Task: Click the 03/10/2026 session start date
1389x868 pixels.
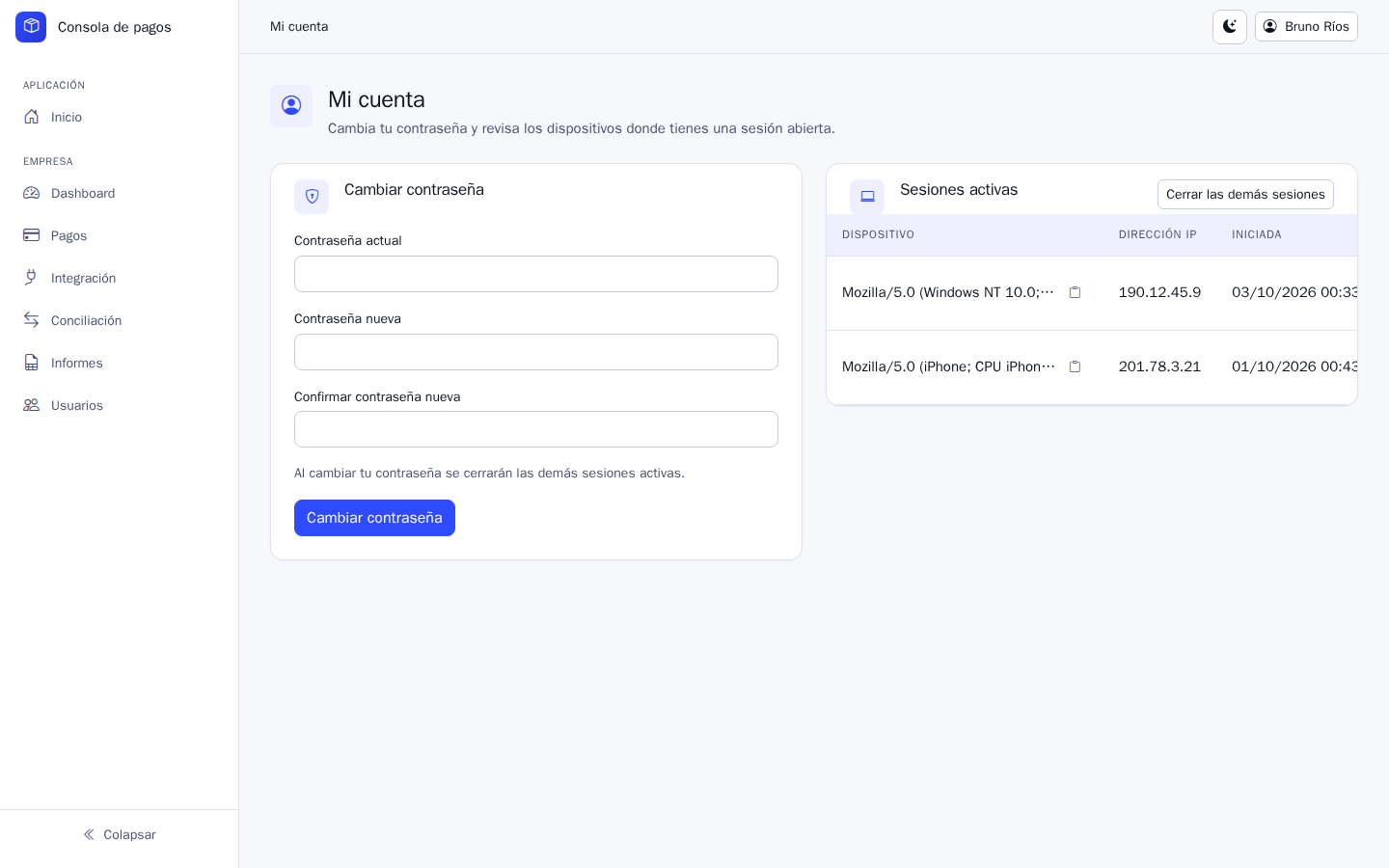Action: pyautogui.click(x=1294, y=292)
